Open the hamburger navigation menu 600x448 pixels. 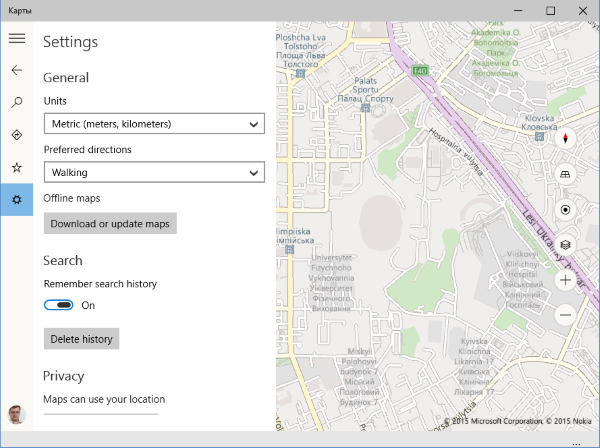click(16, 38)
